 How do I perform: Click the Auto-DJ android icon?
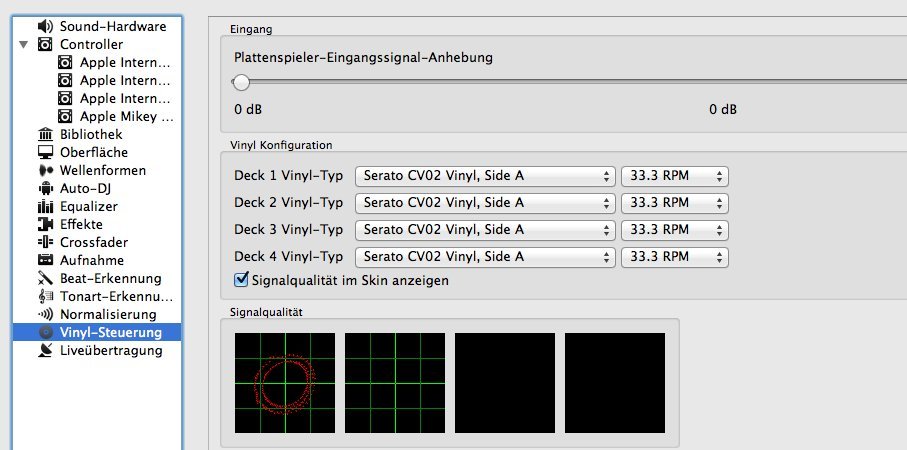[45, 188]
